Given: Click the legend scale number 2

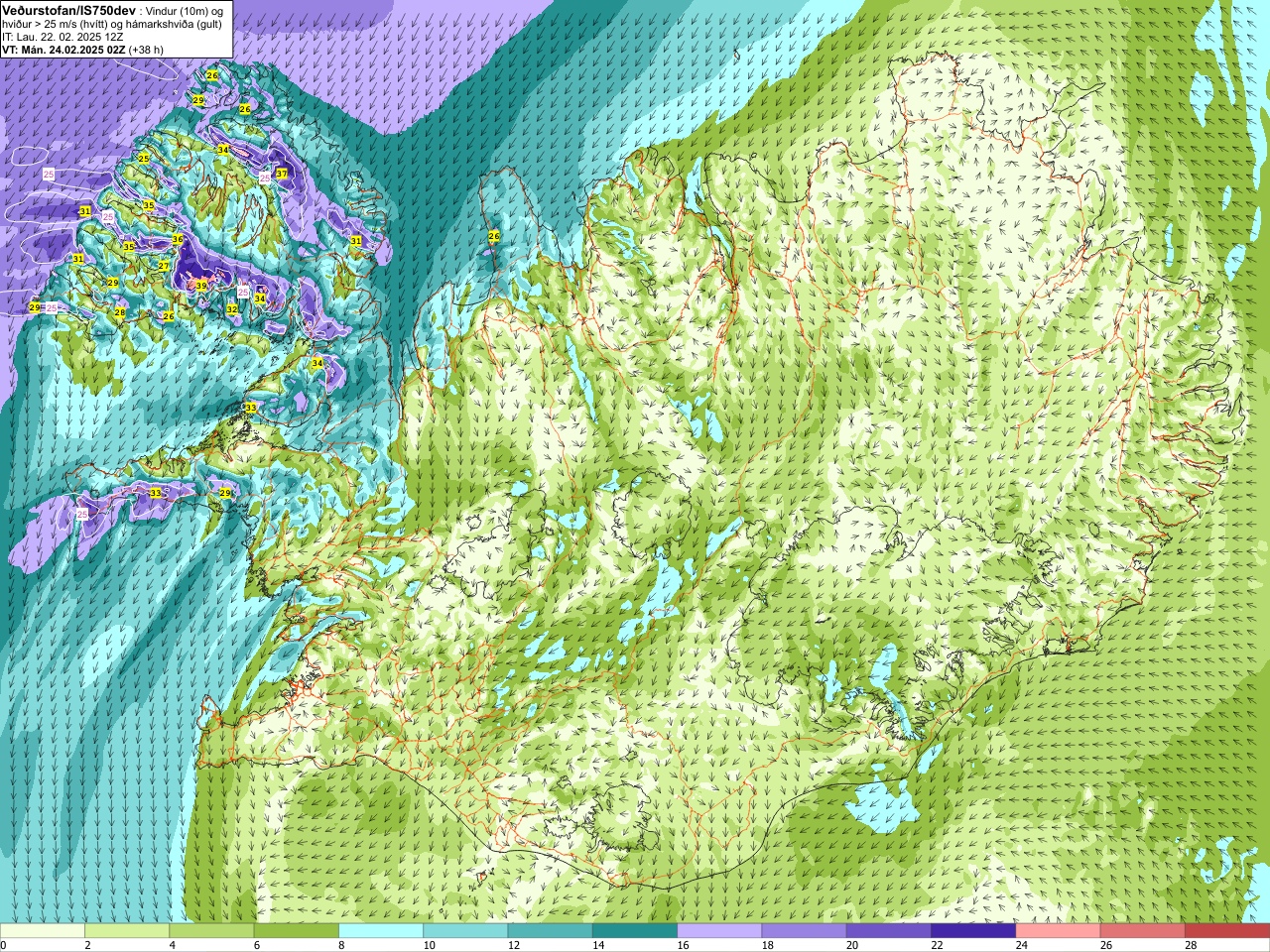Looking at the screenshot, I should (87, 945).
